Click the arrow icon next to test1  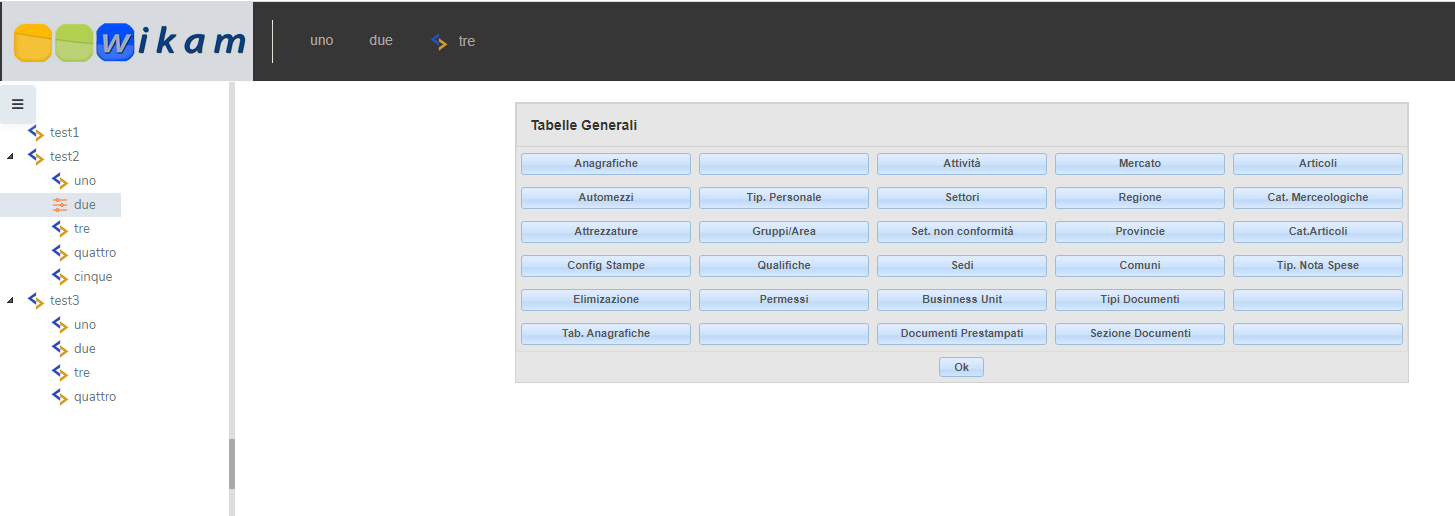tap(36, 132)
